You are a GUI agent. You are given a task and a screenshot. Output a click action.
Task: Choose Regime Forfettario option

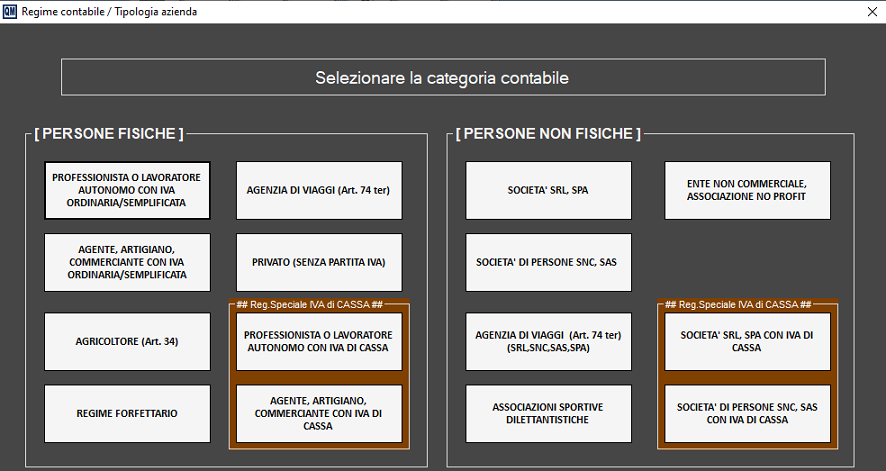(127, 413)
